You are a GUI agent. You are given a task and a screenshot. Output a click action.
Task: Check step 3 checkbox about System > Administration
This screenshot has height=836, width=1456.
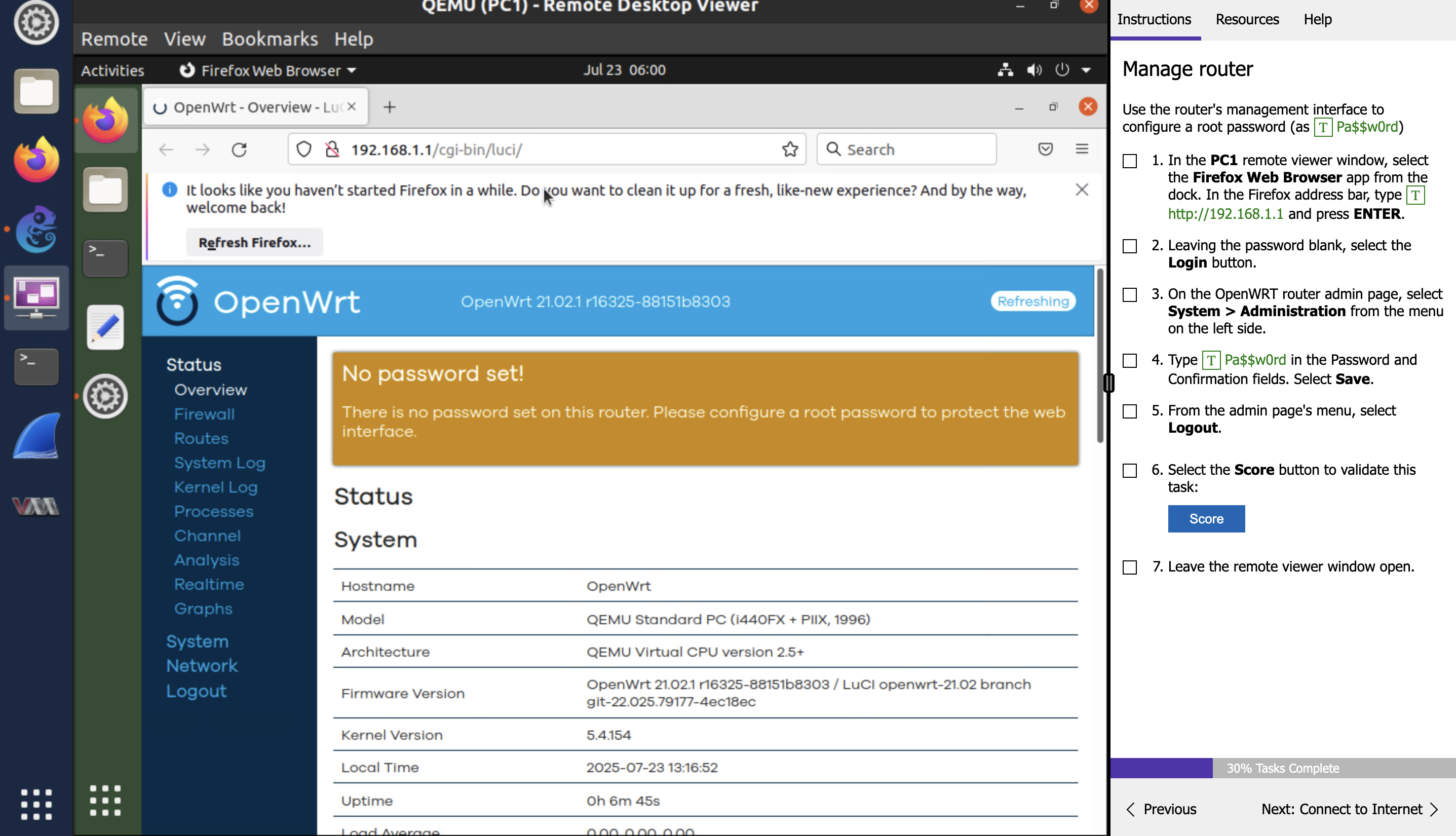[x=1129, y=295]
